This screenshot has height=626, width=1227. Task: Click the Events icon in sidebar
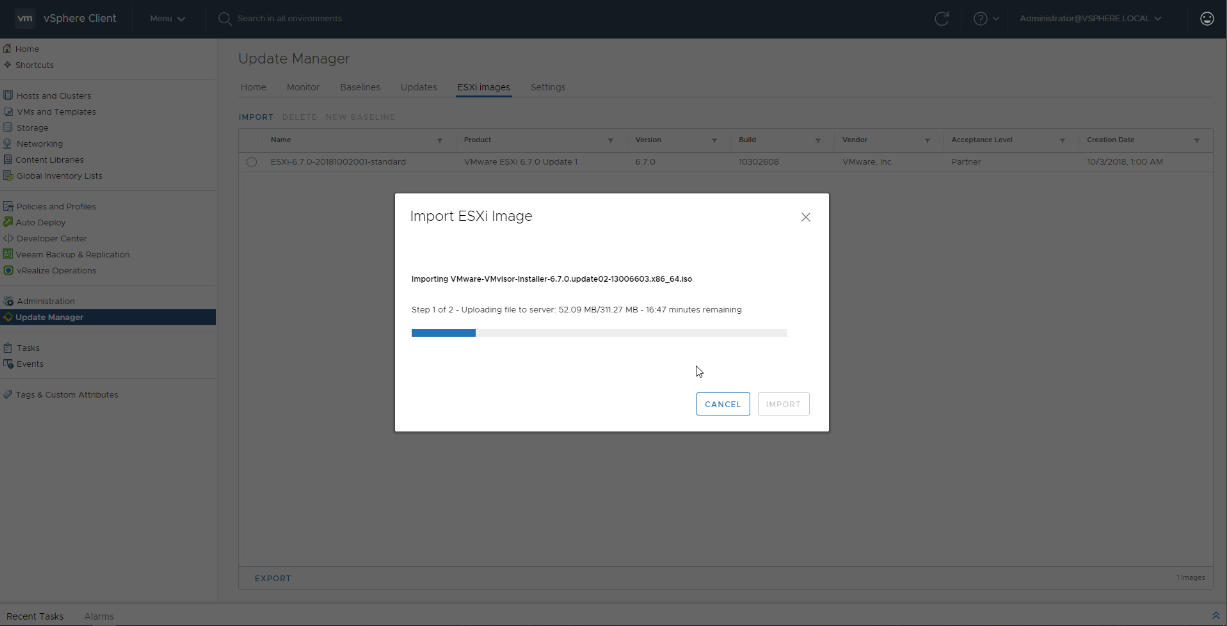[8, 364]
